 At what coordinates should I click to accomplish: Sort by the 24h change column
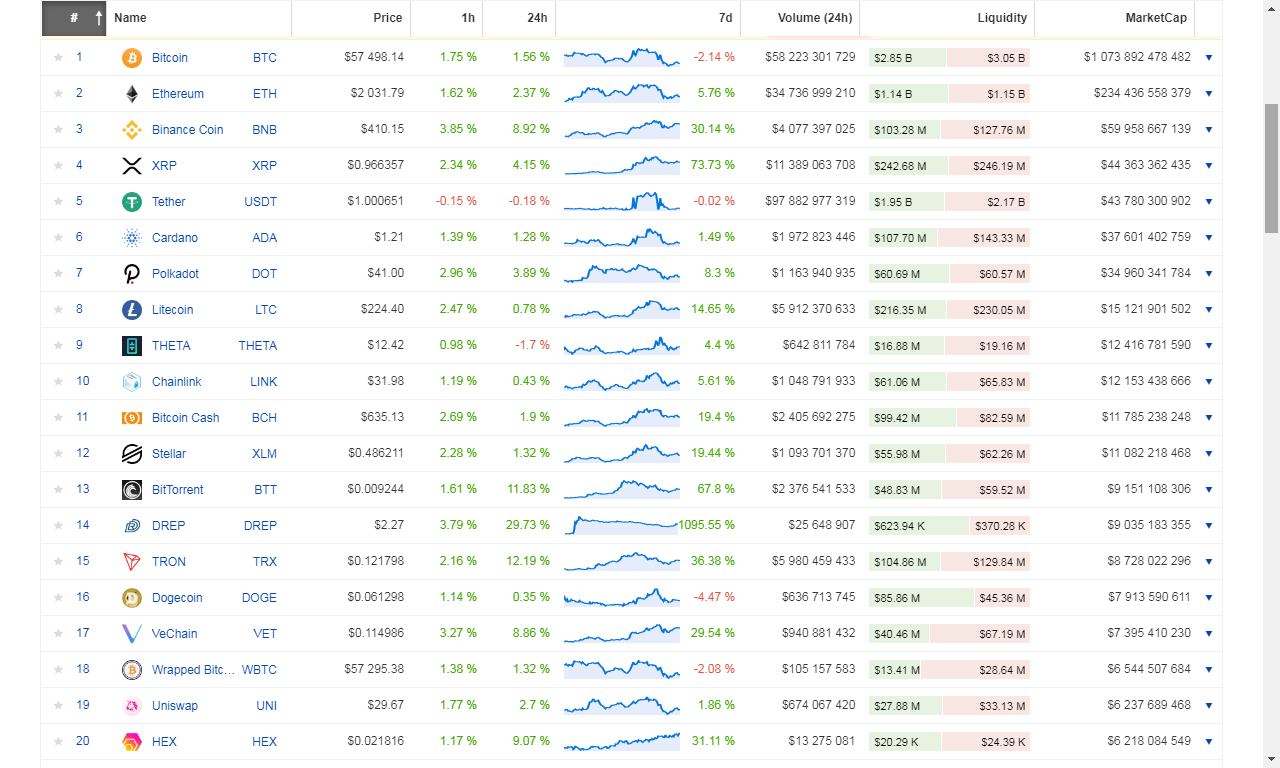pos(519,18)
